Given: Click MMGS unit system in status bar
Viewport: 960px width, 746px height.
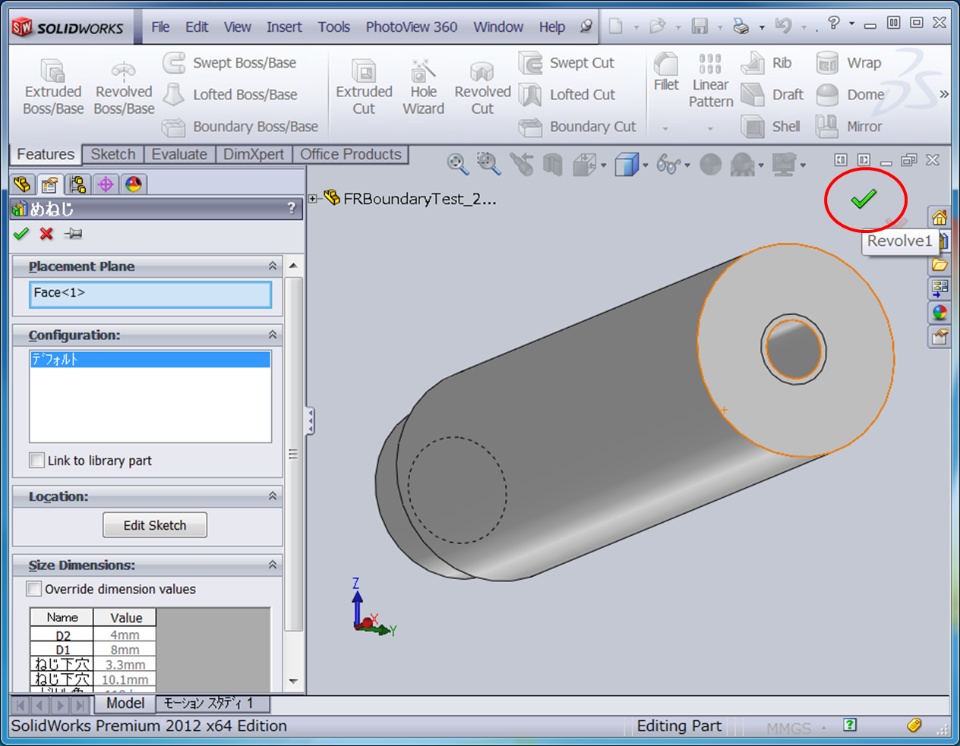Looking at the screenshot, I should click(788, 728).
